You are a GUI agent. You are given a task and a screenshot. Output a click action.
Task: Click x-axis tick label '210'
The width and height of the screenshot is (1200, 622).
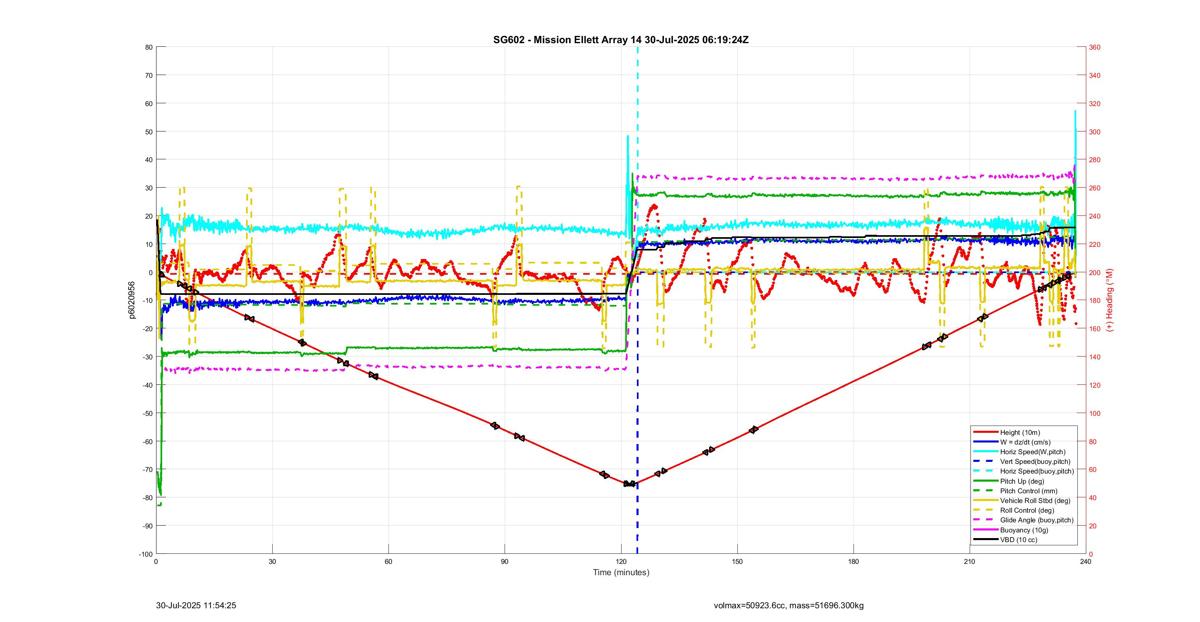969,561
